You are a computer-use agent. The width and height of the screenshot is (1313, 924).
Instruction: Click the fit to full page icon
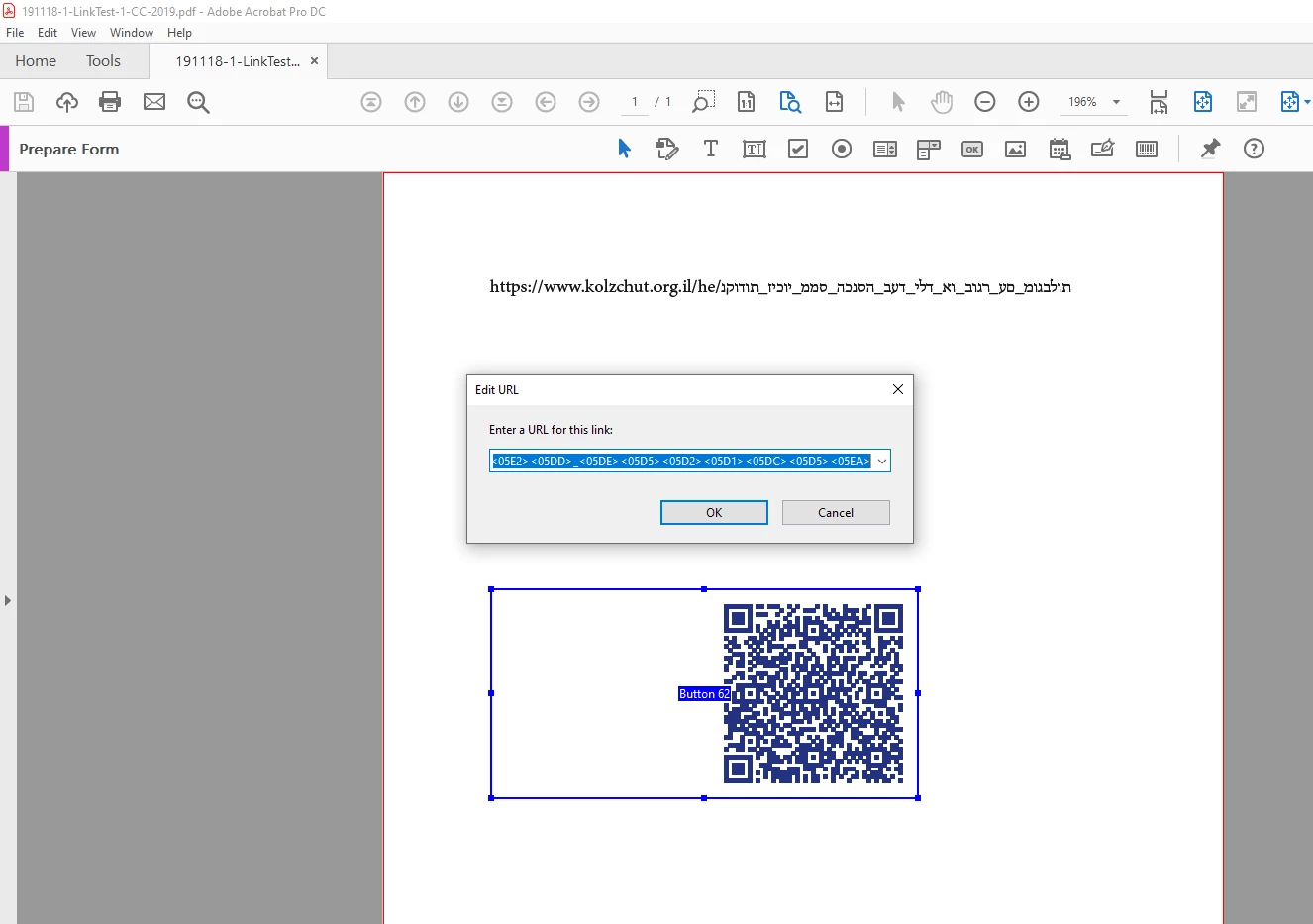pyautogui.click(x=1203, y=102)
